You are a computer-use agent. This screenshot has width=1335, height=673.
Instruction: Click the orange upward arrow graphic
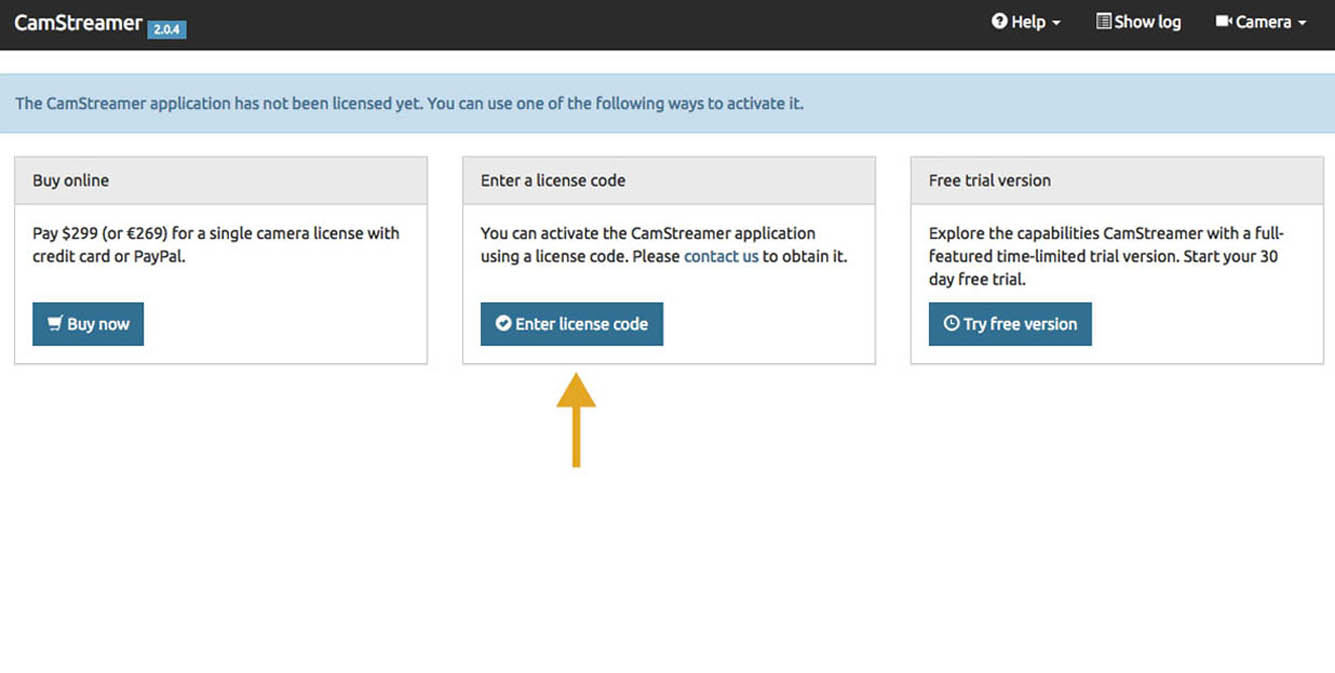(576, 419)
